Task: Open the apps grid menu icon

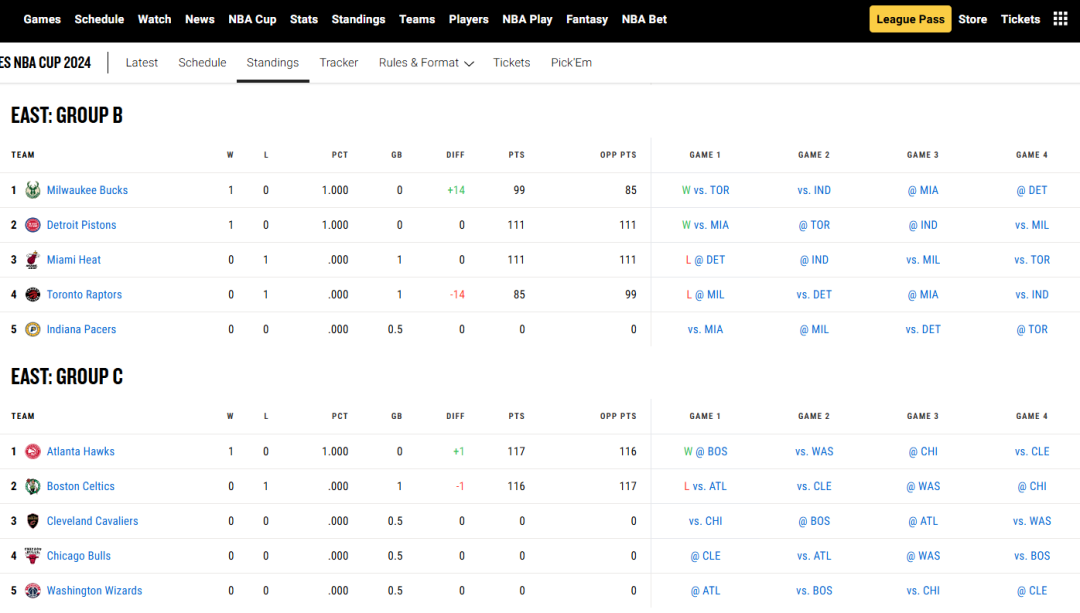Action: [1060, 19]
